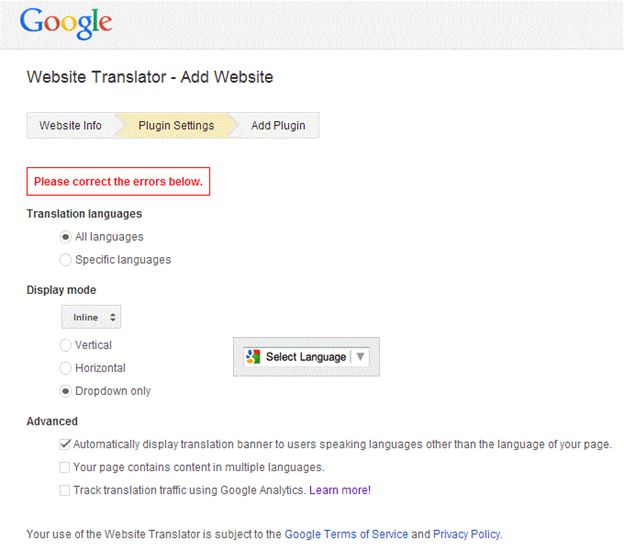Open the Inline display mode dropdown
The width and height of the screenshot is (624, 551).
[91, 317]
